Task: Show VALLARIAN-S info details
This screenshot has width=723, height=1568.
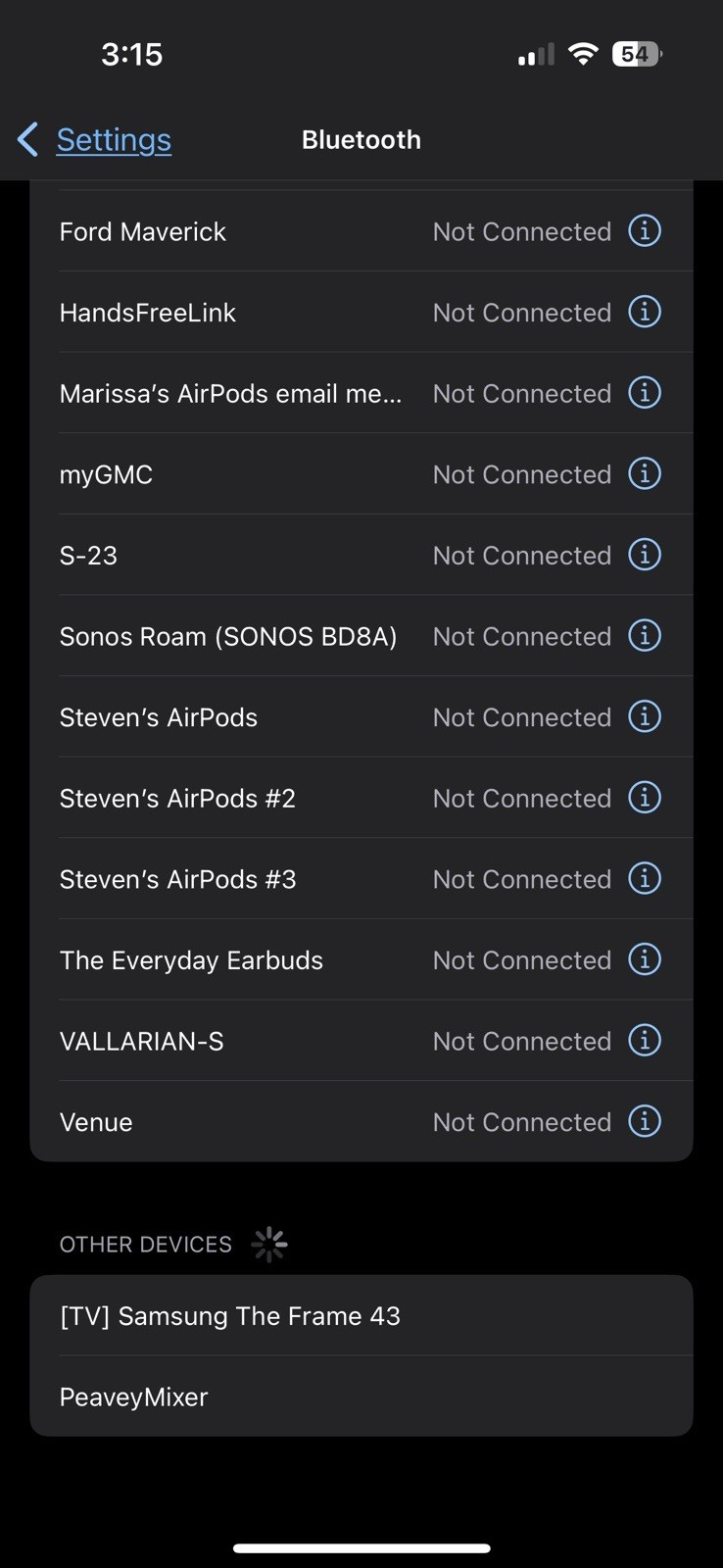Action: click(644, 1041)
